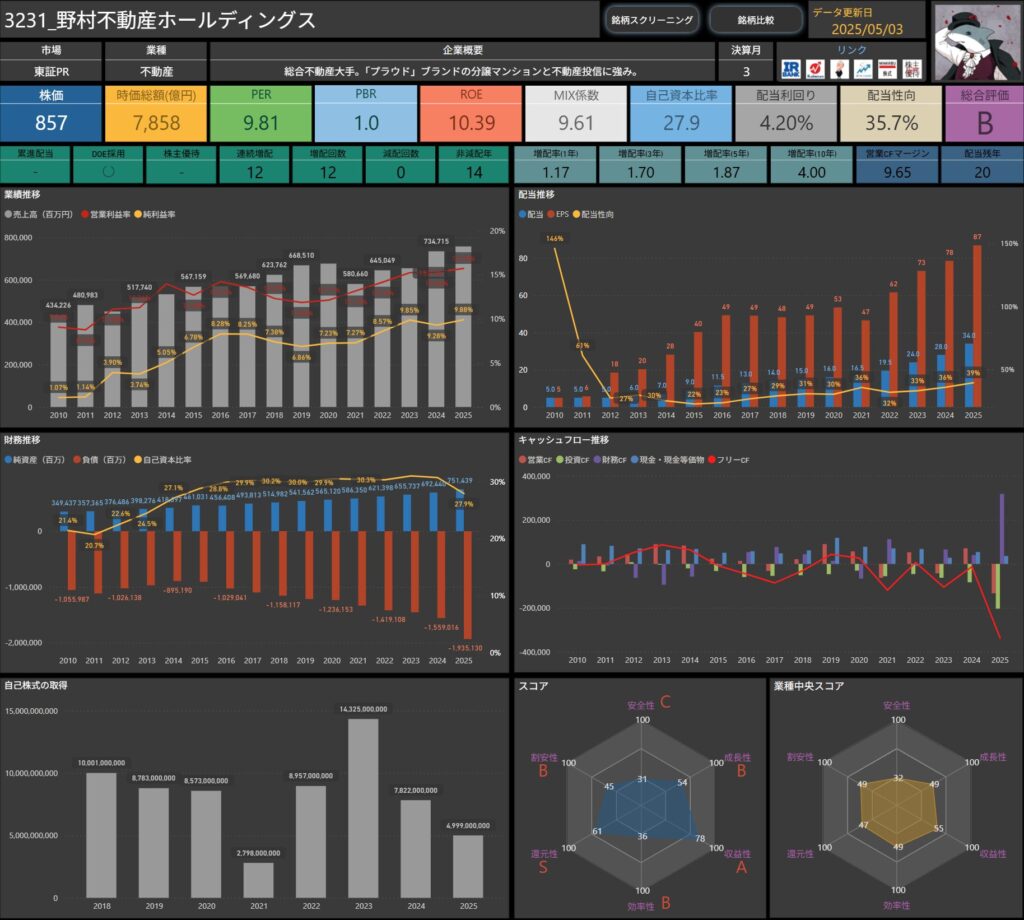Image resolution: width=1024 pixels, height=920 pixels.
Task: Click the 連続増配 12 cell
Action: point(255,165)
